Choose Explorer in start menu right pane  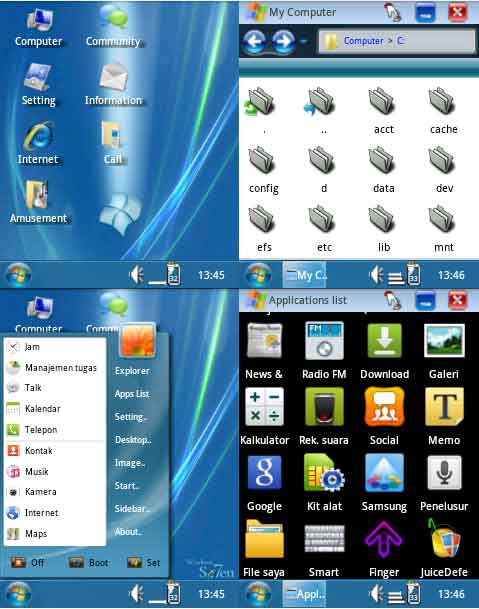pos(132,371)
